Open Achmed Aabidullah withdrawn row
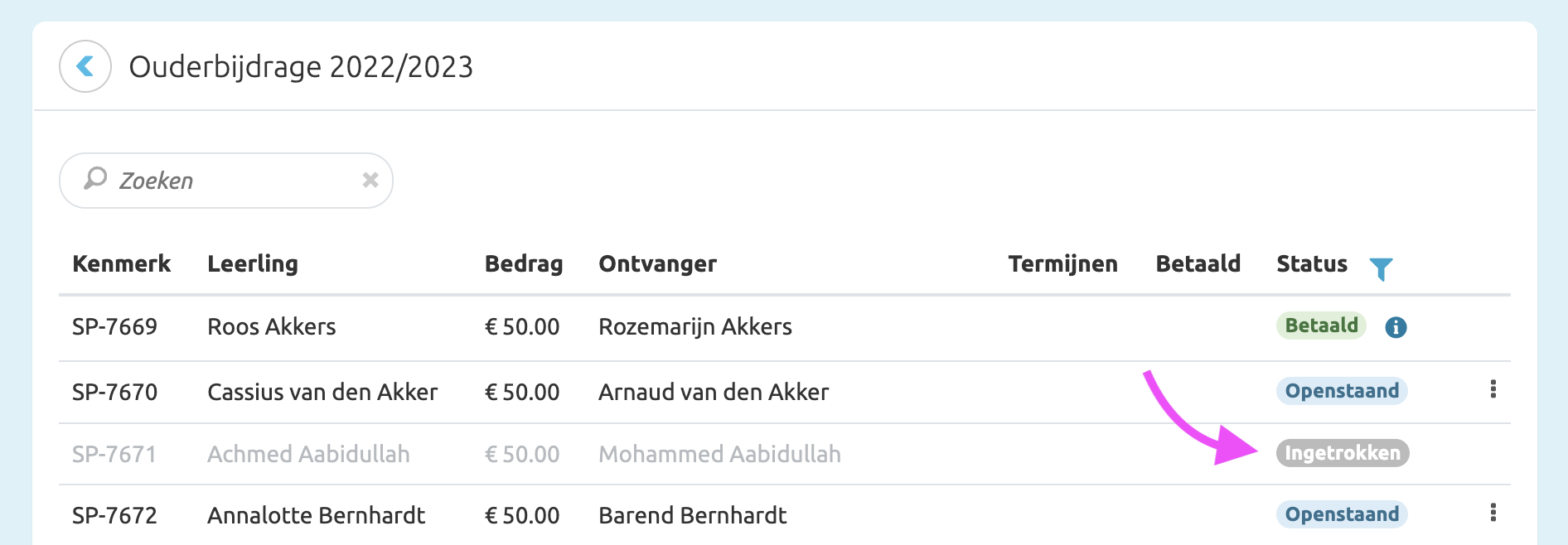 pyautogui.click(x=308, y=454)
